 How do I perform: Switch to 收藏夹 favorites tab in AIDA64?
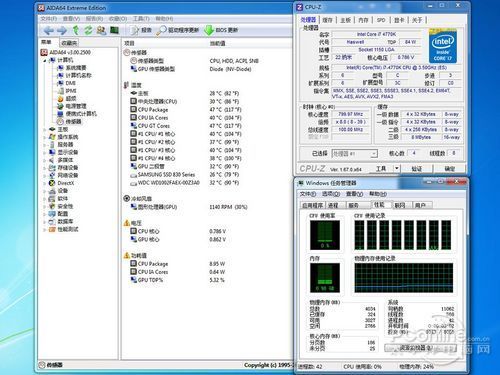pos(69,43)
